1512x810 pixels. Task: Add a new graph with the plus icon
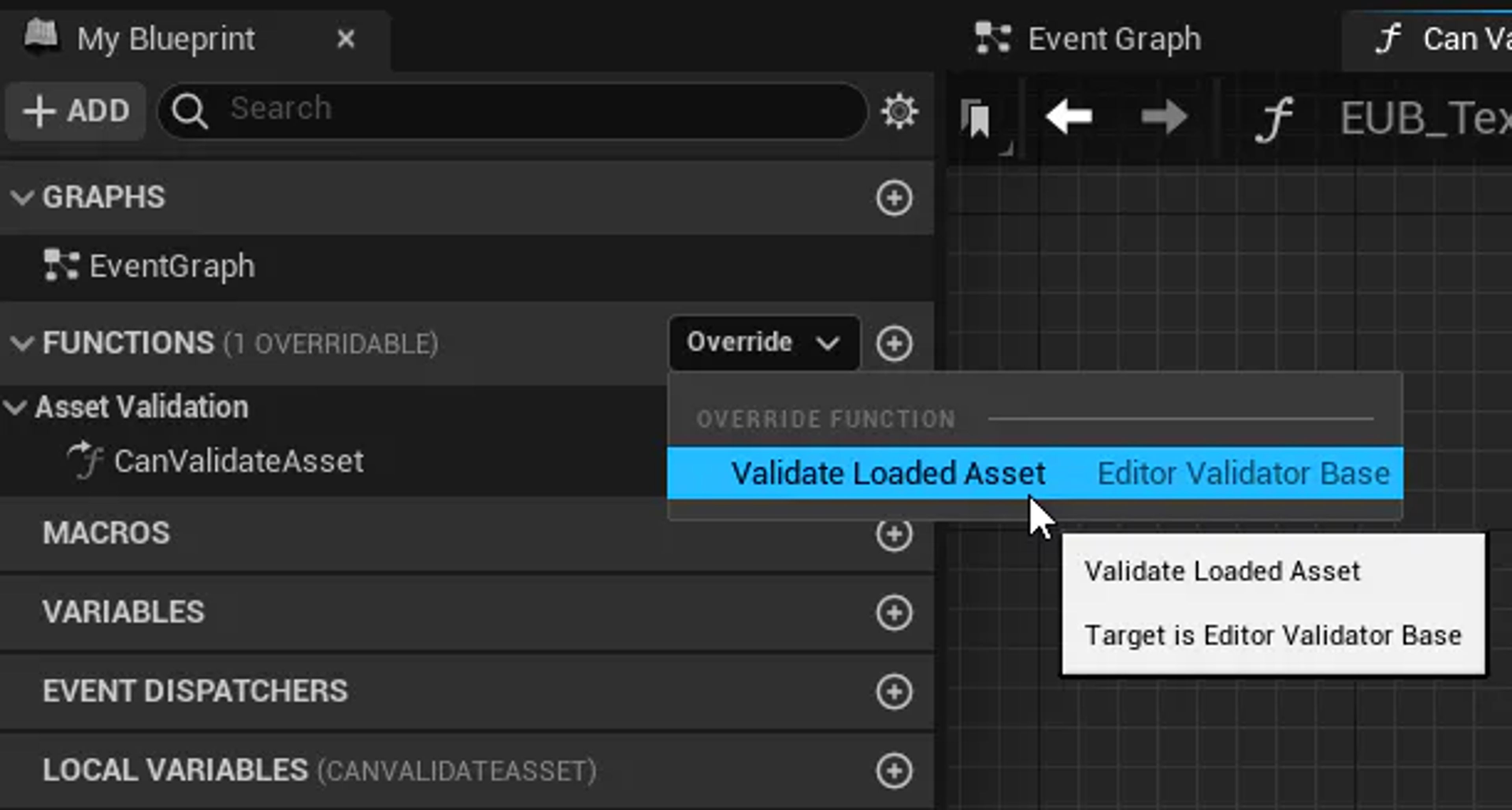895,198
